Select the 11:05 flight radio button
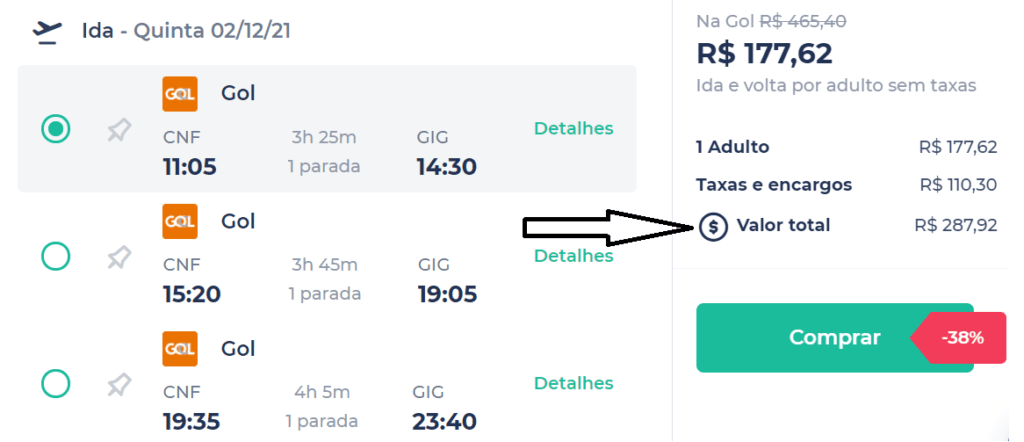 tap(56, 129)
